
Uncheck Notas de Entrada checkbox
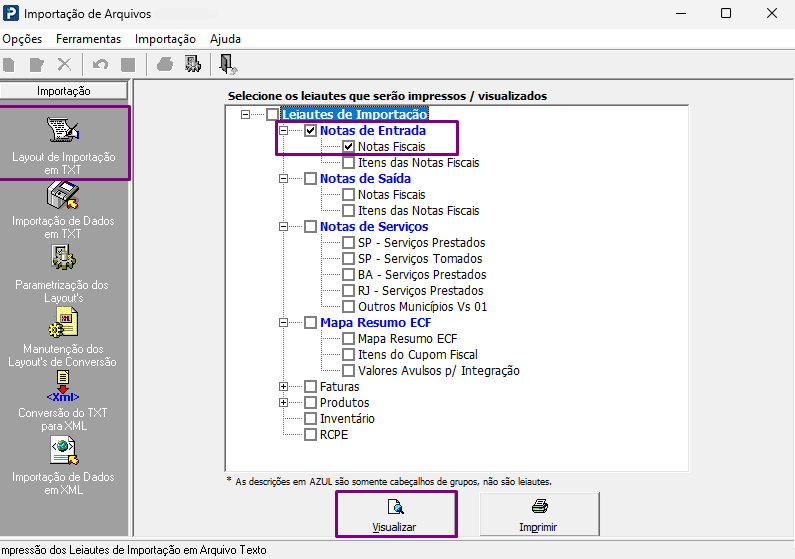coord(311,131)
